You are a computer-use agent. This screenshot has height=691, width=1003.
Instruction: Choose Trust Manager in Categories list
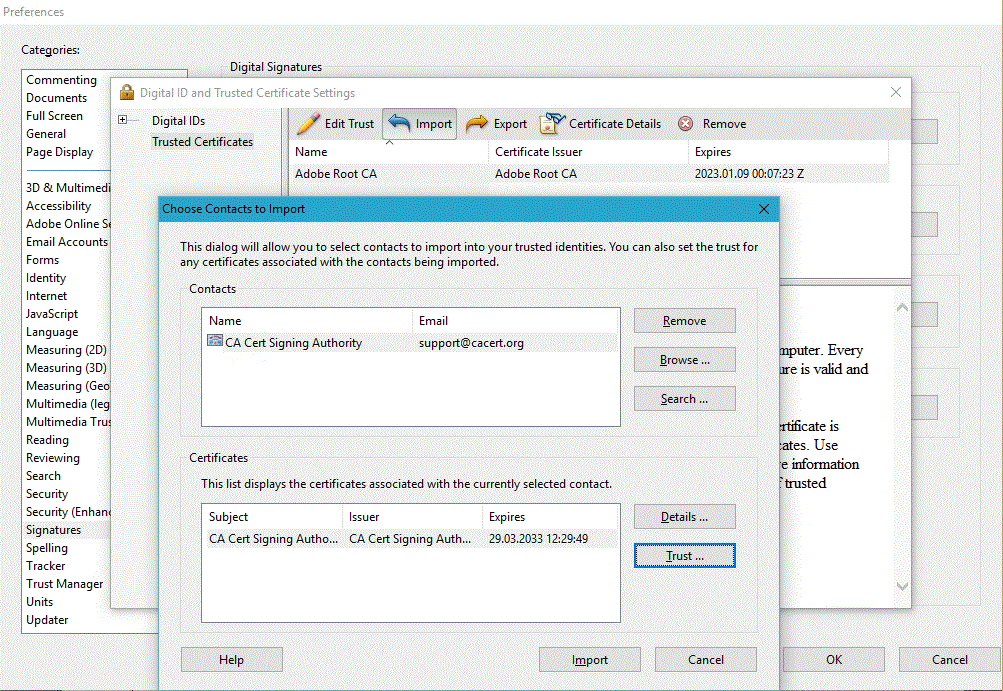(x=64, y=584)
